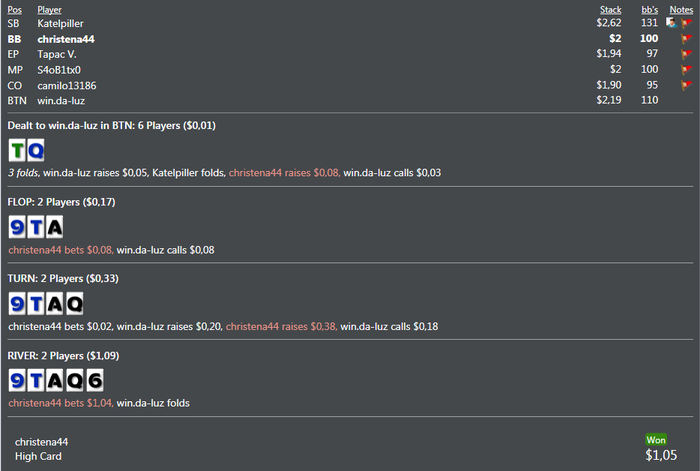This screenshot has height=471, width=700.
Task: Click the Queen card in the turn row
Action: click(x=74, y=303)
